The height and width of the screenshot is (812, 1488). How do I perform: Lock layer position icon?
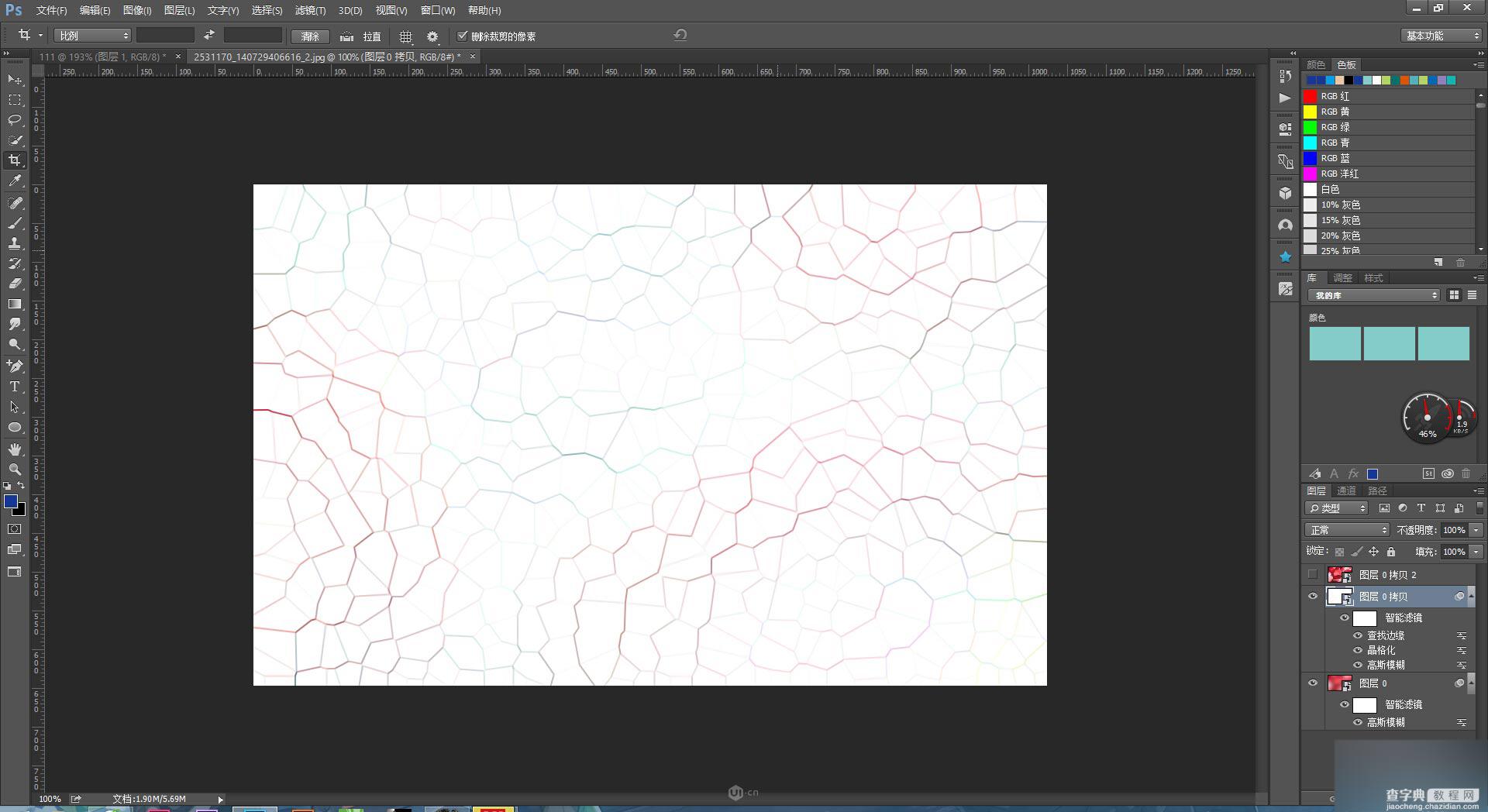[x=1373, y=552]
